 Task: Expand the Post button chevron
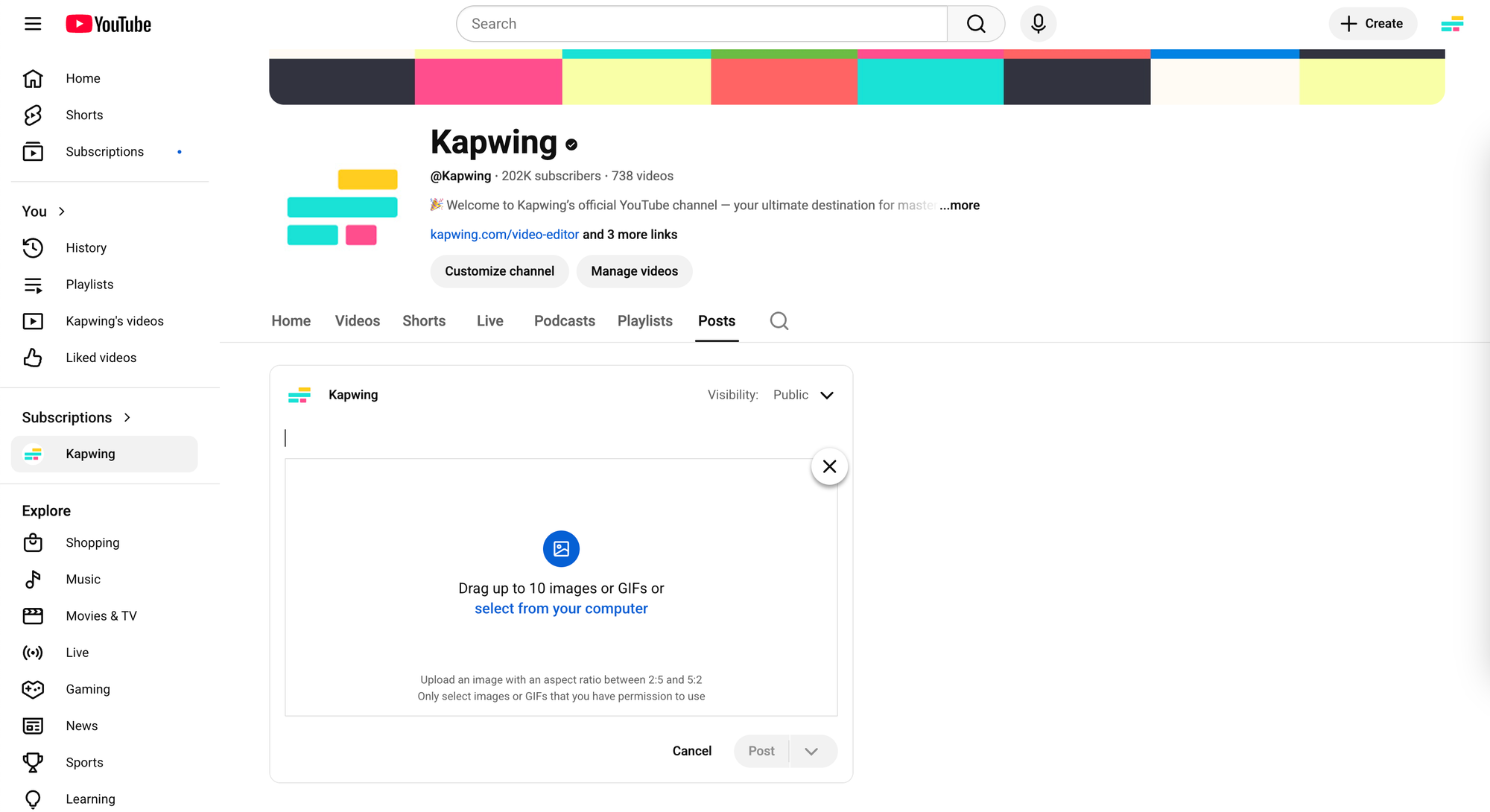[812, 751]
